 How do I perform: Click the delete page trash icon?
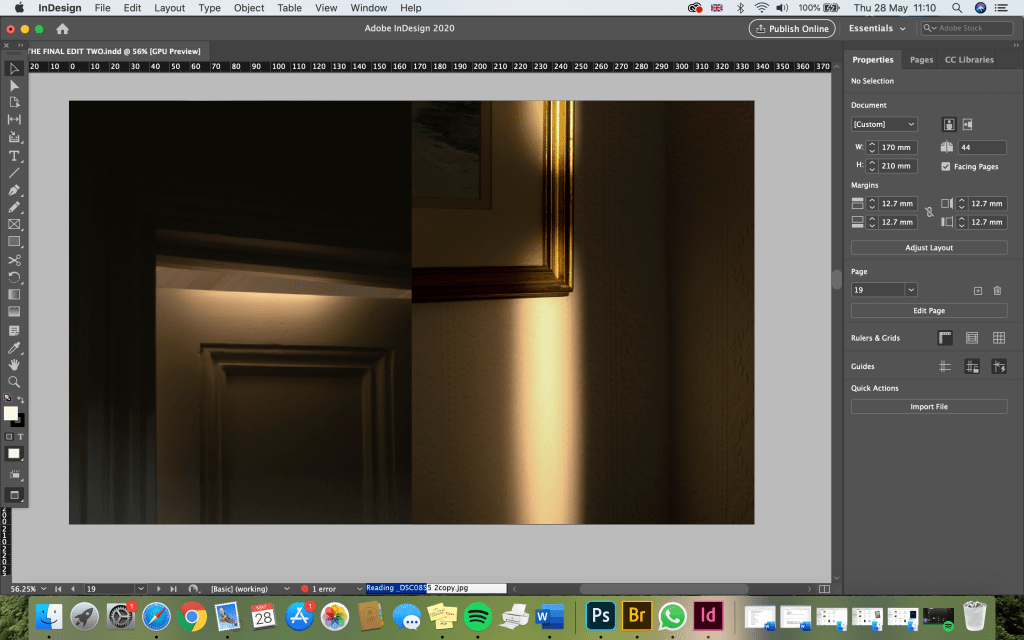click(x=997, y=290)
